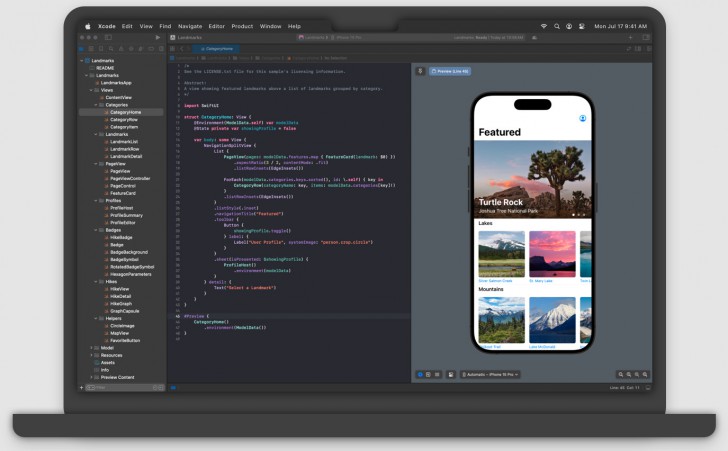Tap the St. Mary Lake thumbnail

[x=552, y=254]
